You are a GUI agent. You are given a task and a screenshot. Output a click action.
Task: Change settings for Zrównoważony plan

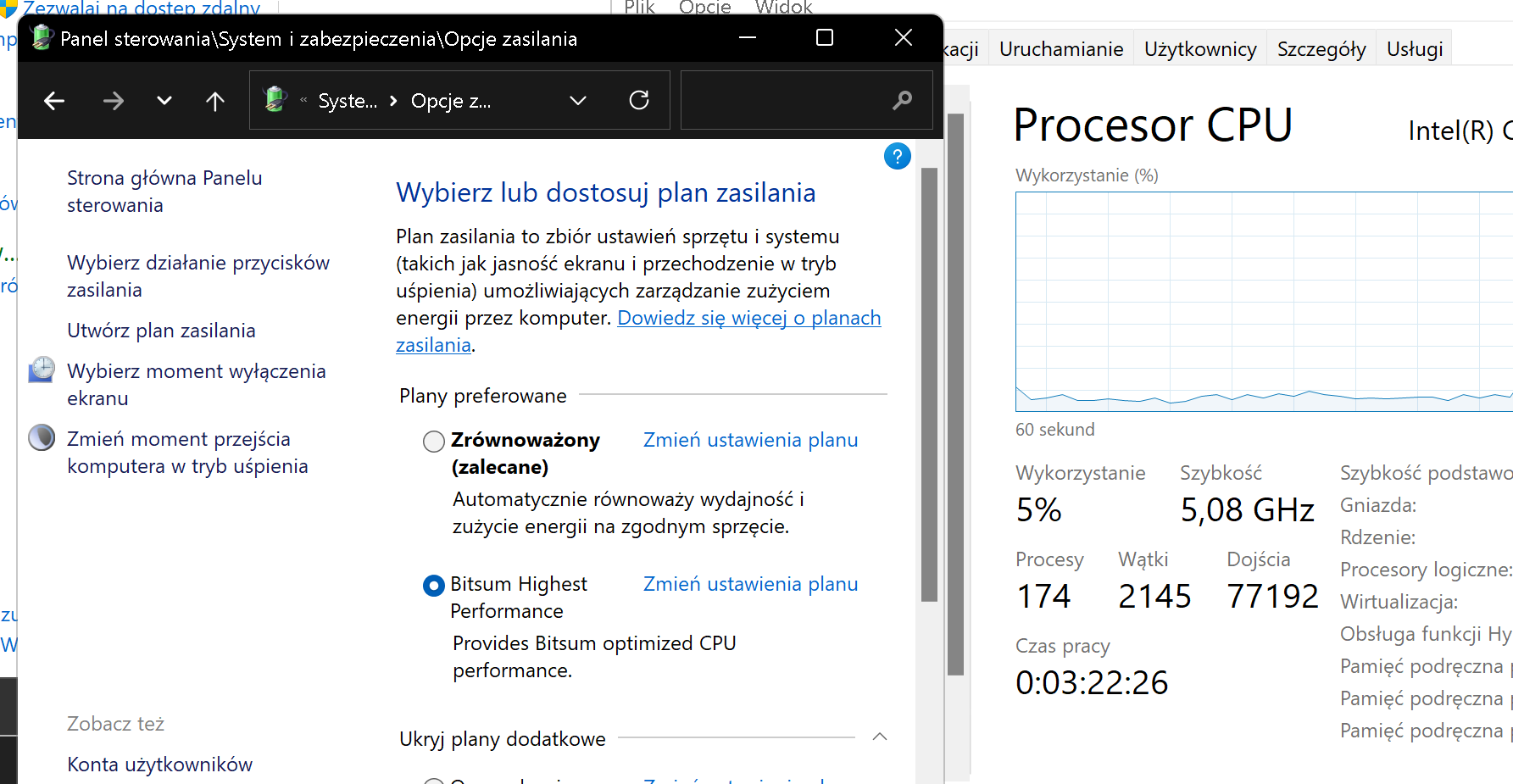coord(750,440)
